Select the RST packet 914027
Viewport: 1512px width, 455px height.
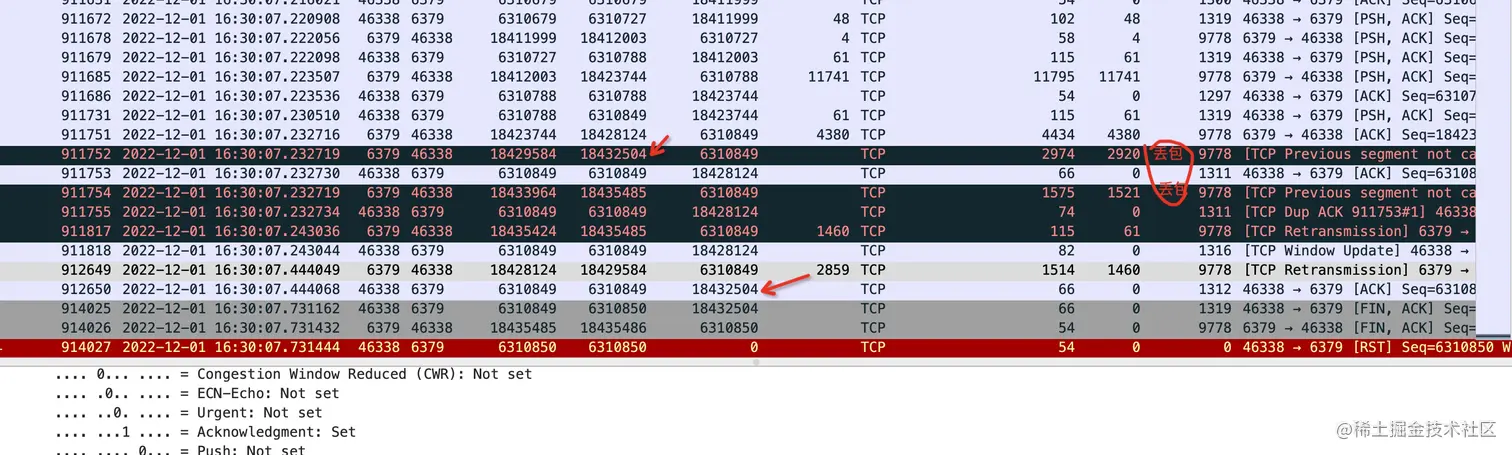click(x=756, y=347)
